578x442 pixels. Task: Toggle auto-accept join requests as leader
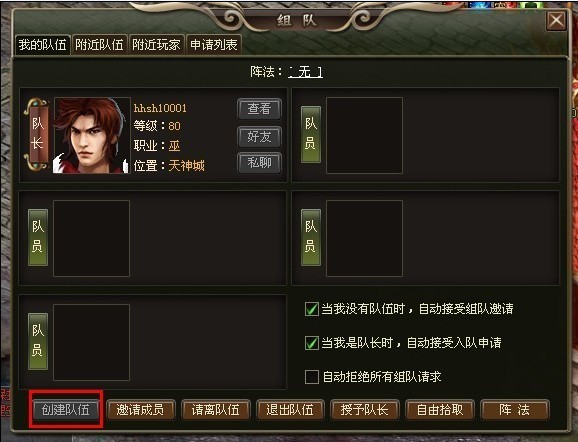coord(311,343)
